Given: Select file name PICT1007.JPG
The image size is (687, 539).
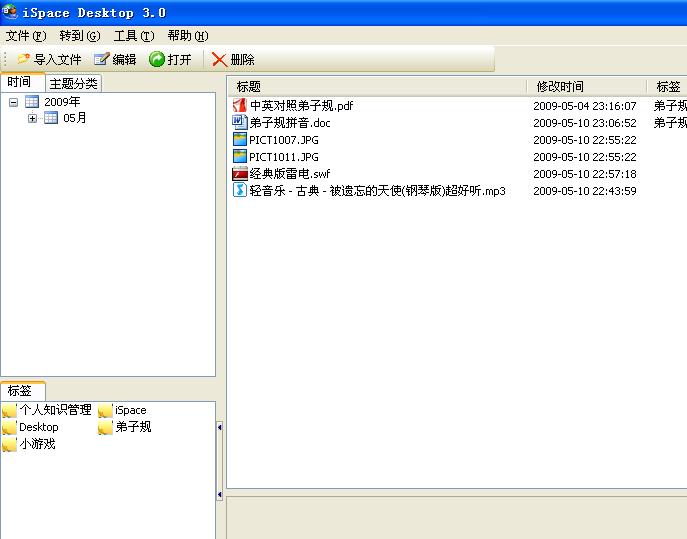Looking at the screenshot, I should click(283, 140).
